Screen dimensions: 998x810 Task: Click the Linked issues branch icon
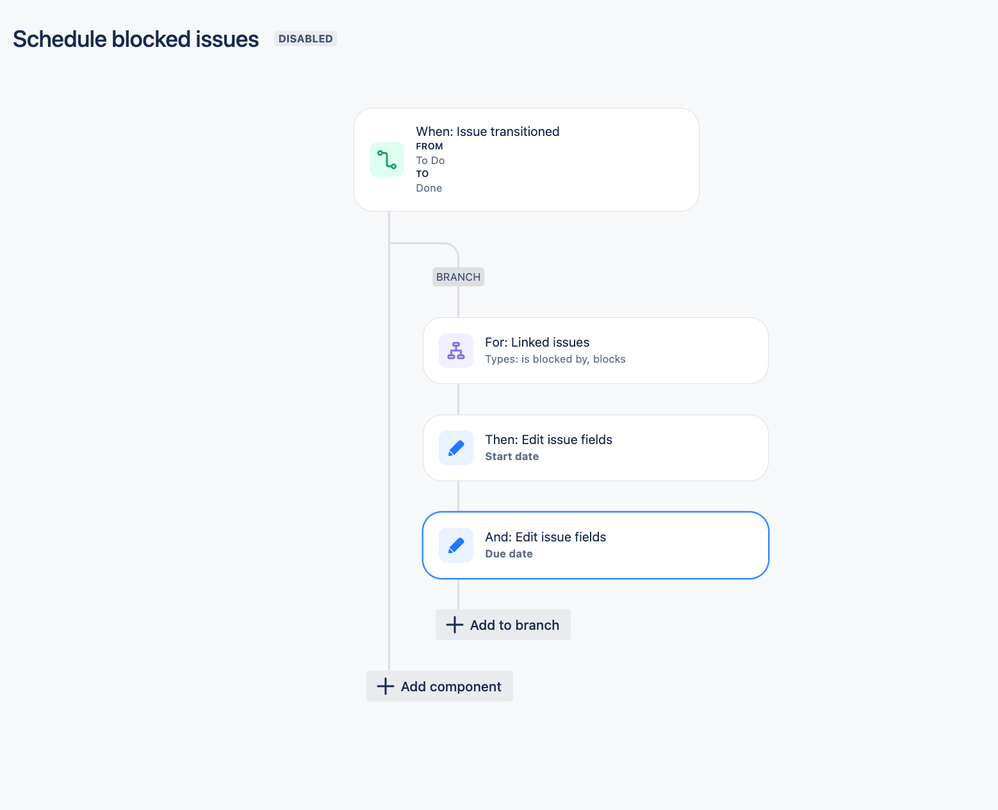(456, 351)
